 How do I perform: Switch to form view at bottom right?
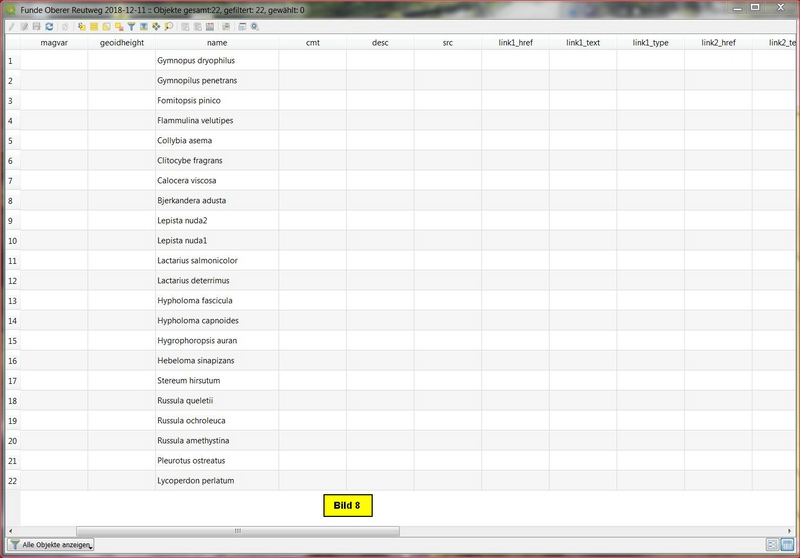tap(772, 544)
